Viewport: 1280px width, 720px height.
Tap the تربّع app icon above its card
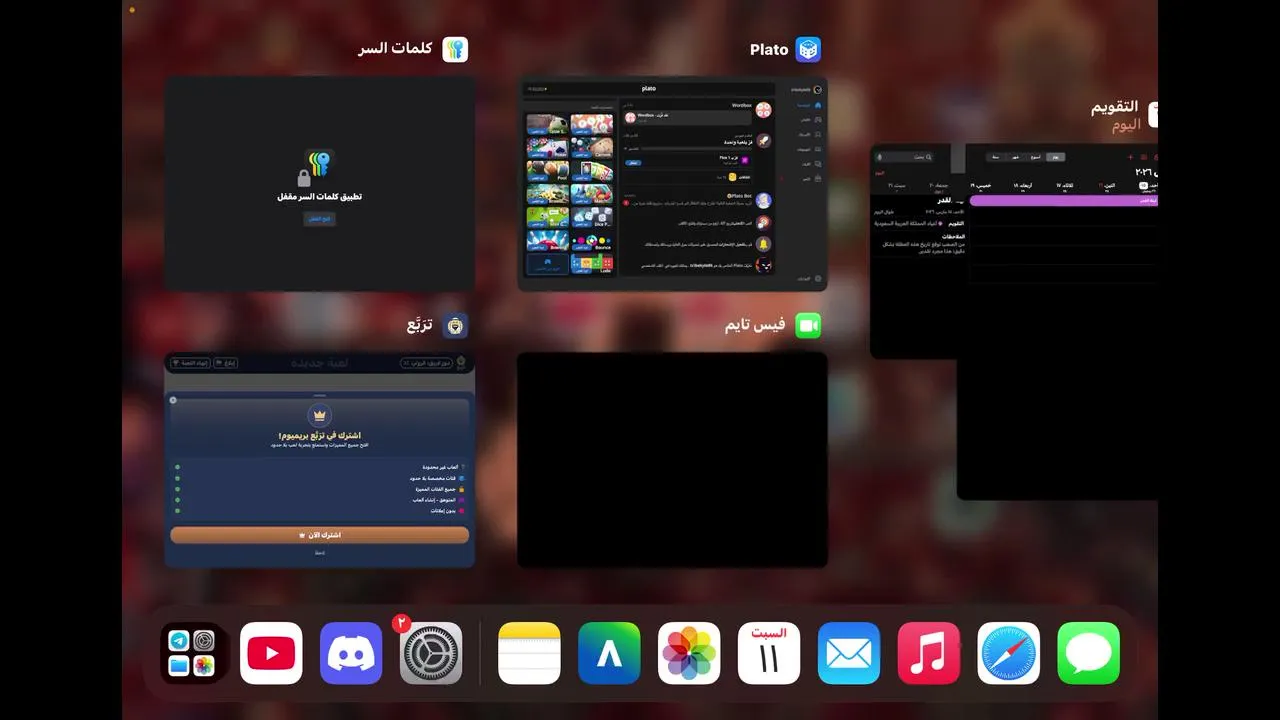point(455,325)
